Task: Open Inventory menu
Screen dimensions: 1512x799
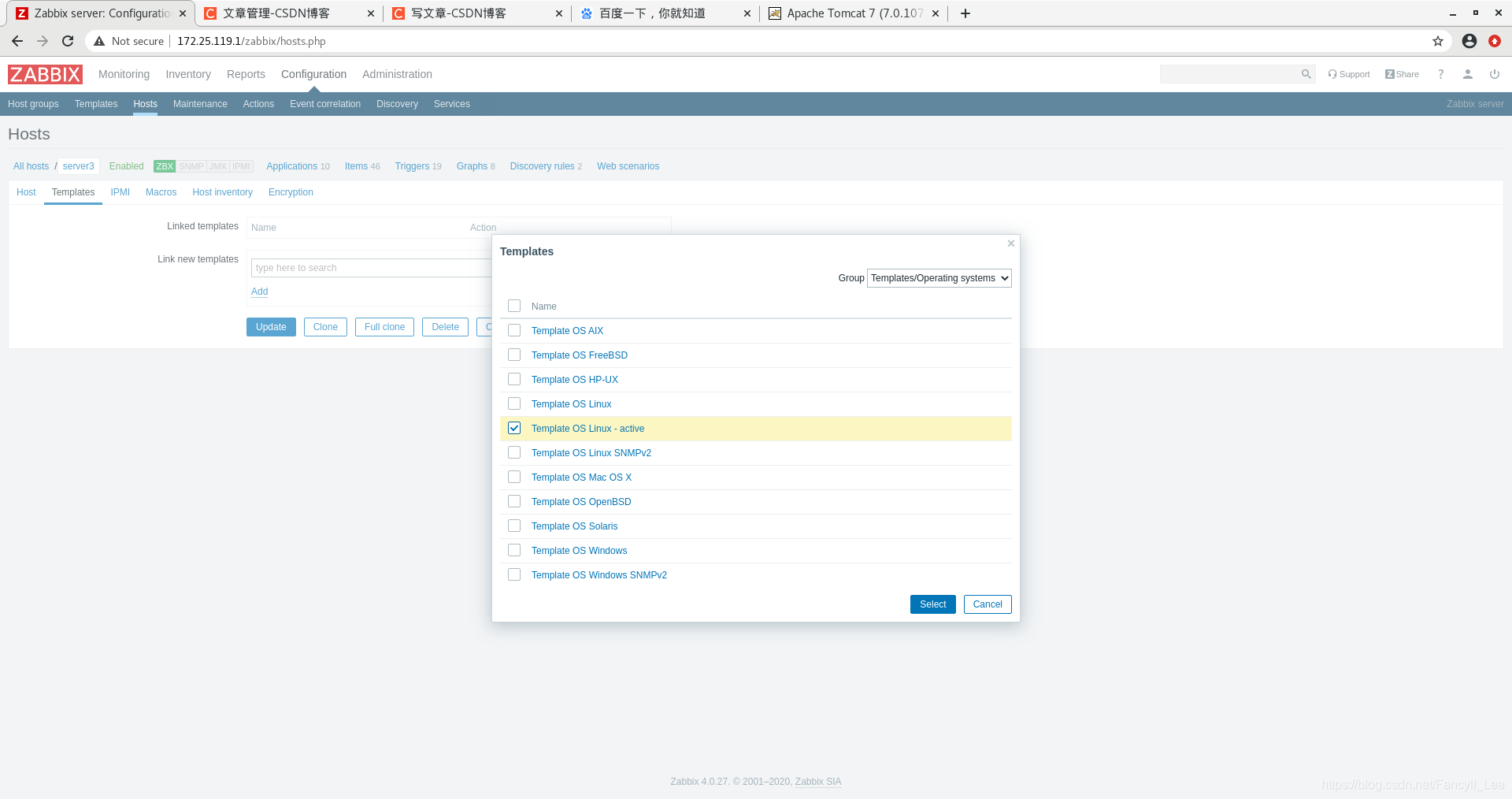Action: tap(188, 74)
